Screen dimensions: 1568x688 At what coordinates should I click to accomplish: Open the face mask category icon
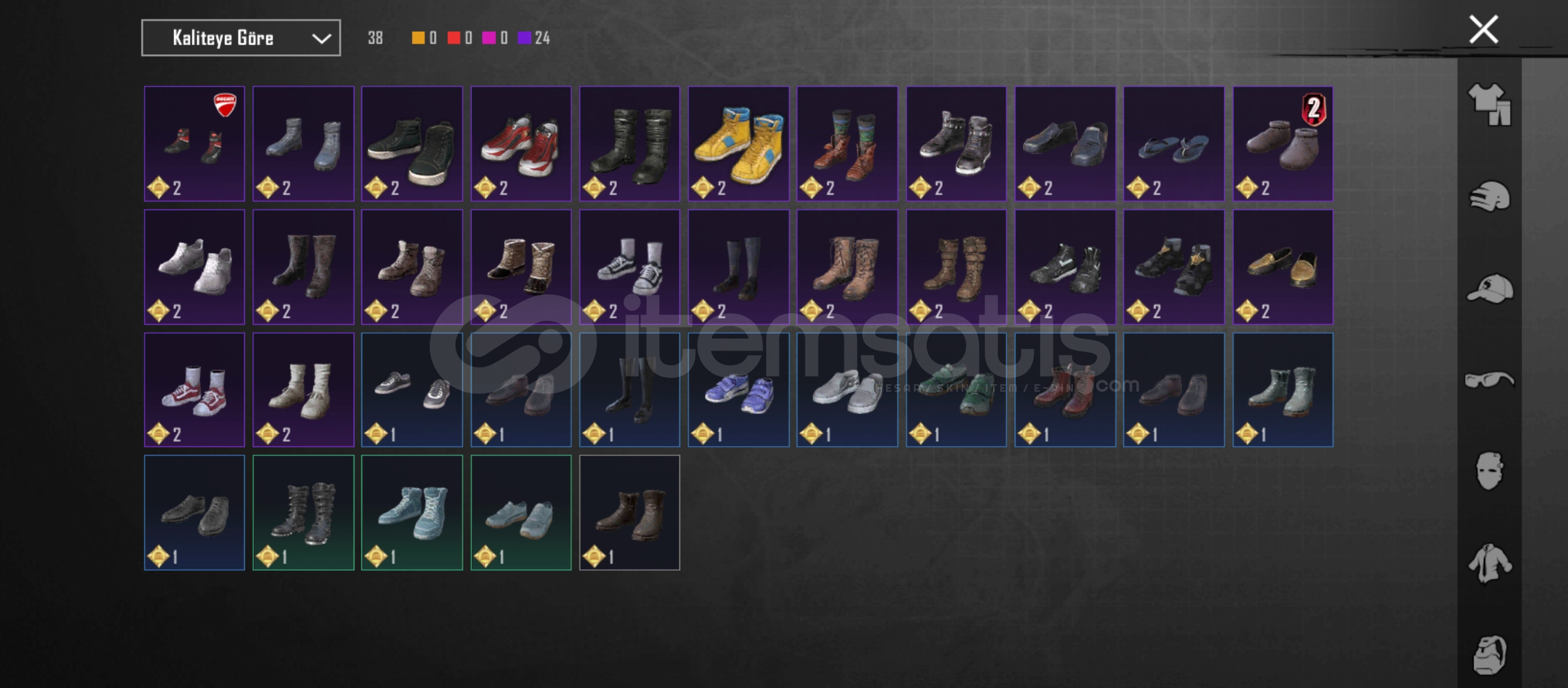click(1490, 471)
